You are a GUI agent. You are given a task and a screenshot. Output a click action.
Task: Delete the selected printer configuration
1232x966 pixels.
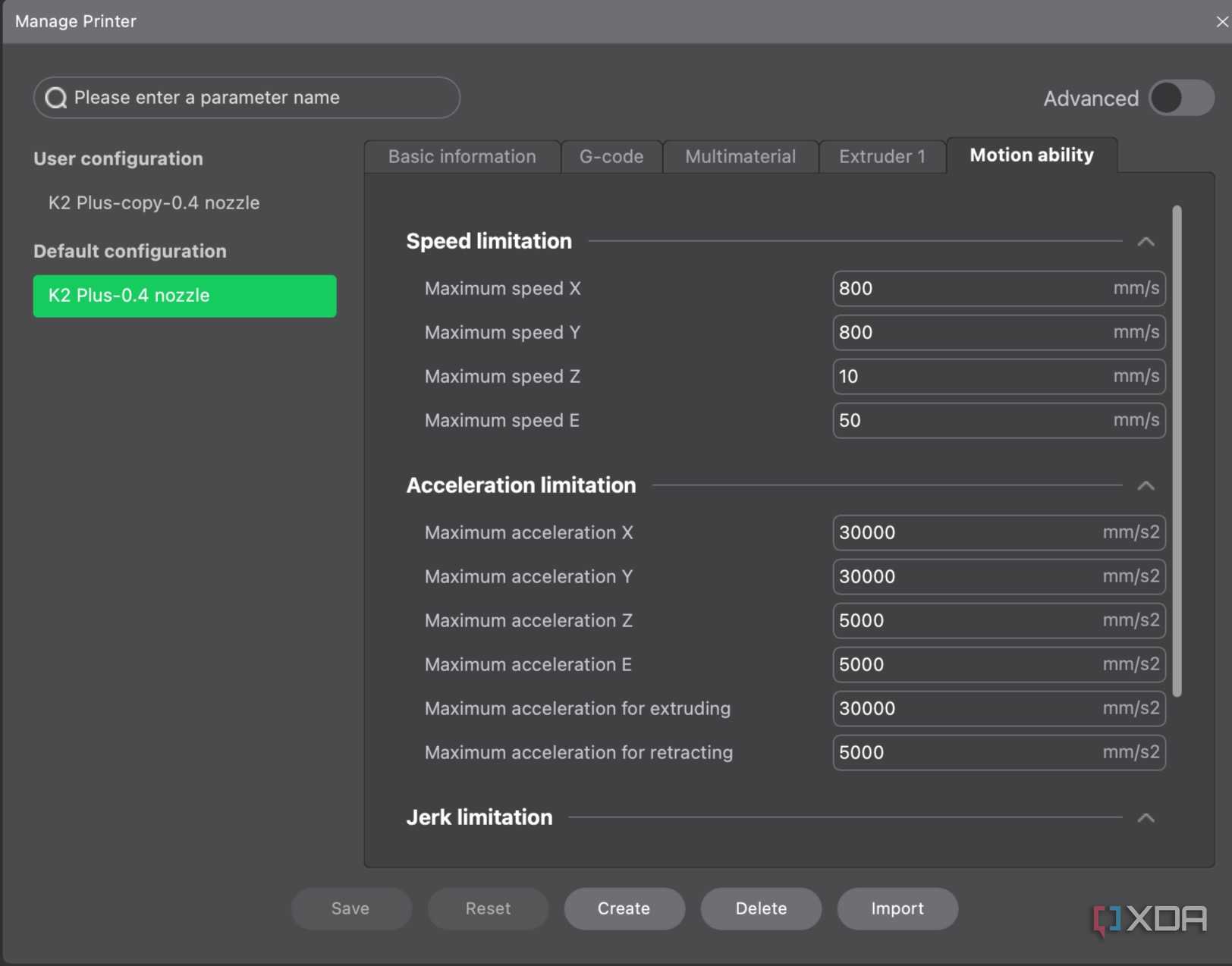761,908
